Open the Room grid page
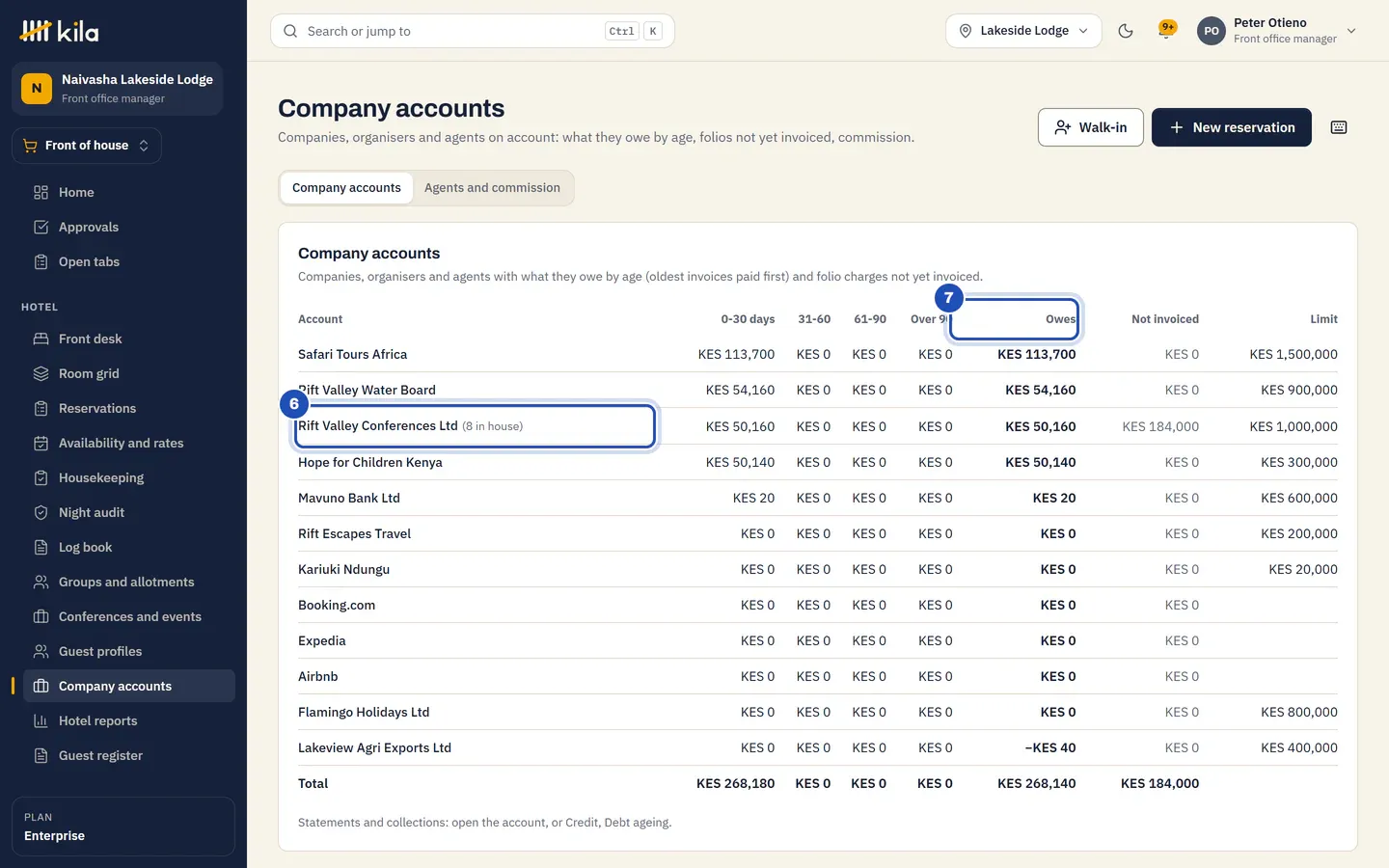 [x=129, y=373]
